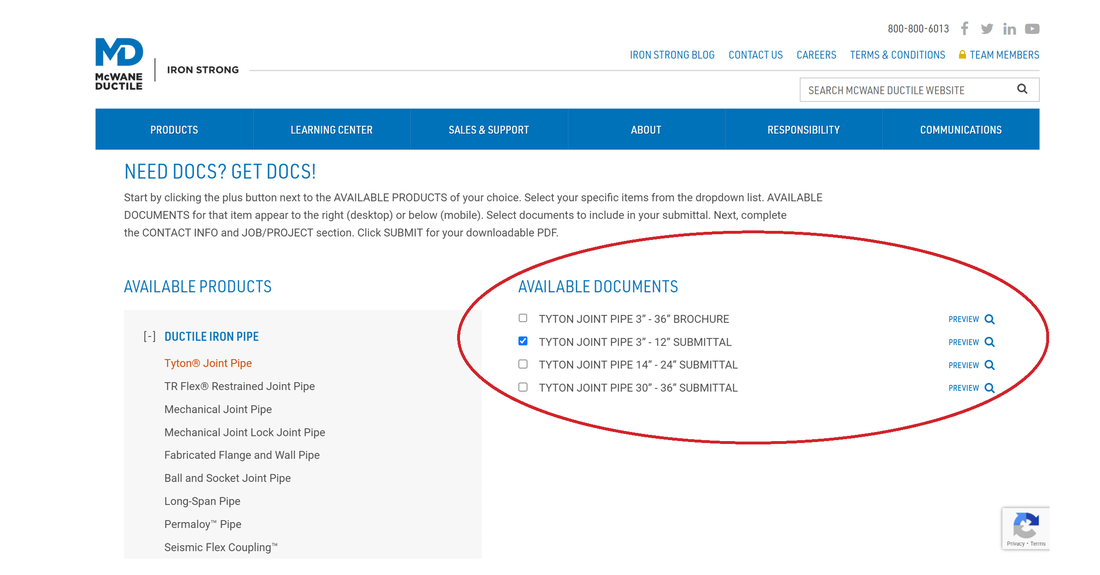Collapse the Ductile Iron Pipe list
The width and height of the screenshot is (1100, 575).
[x=149, y=337]
